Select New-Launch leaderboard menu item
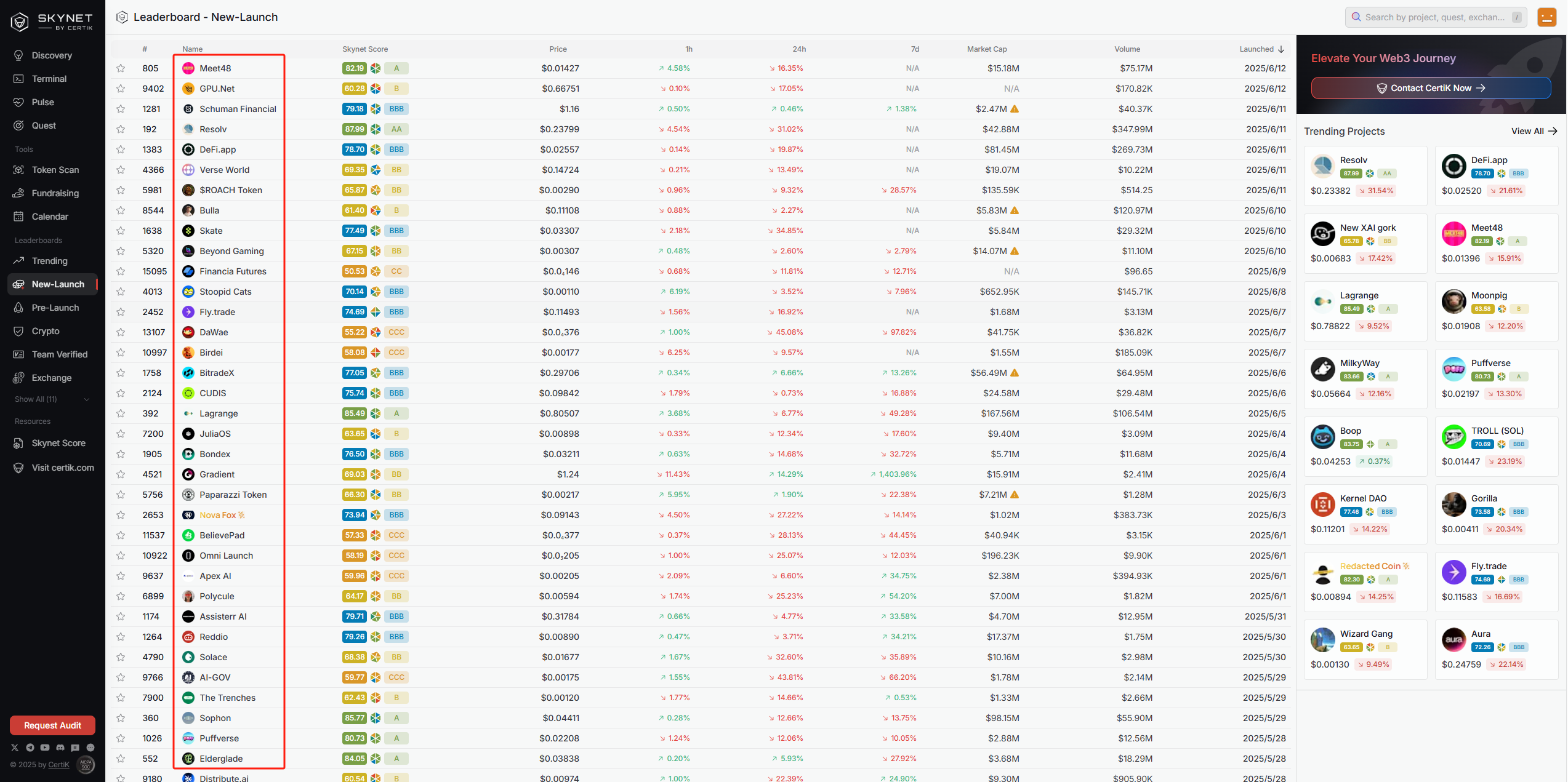Viewport: 1568px width, 782px height. [x=52, y=284]
